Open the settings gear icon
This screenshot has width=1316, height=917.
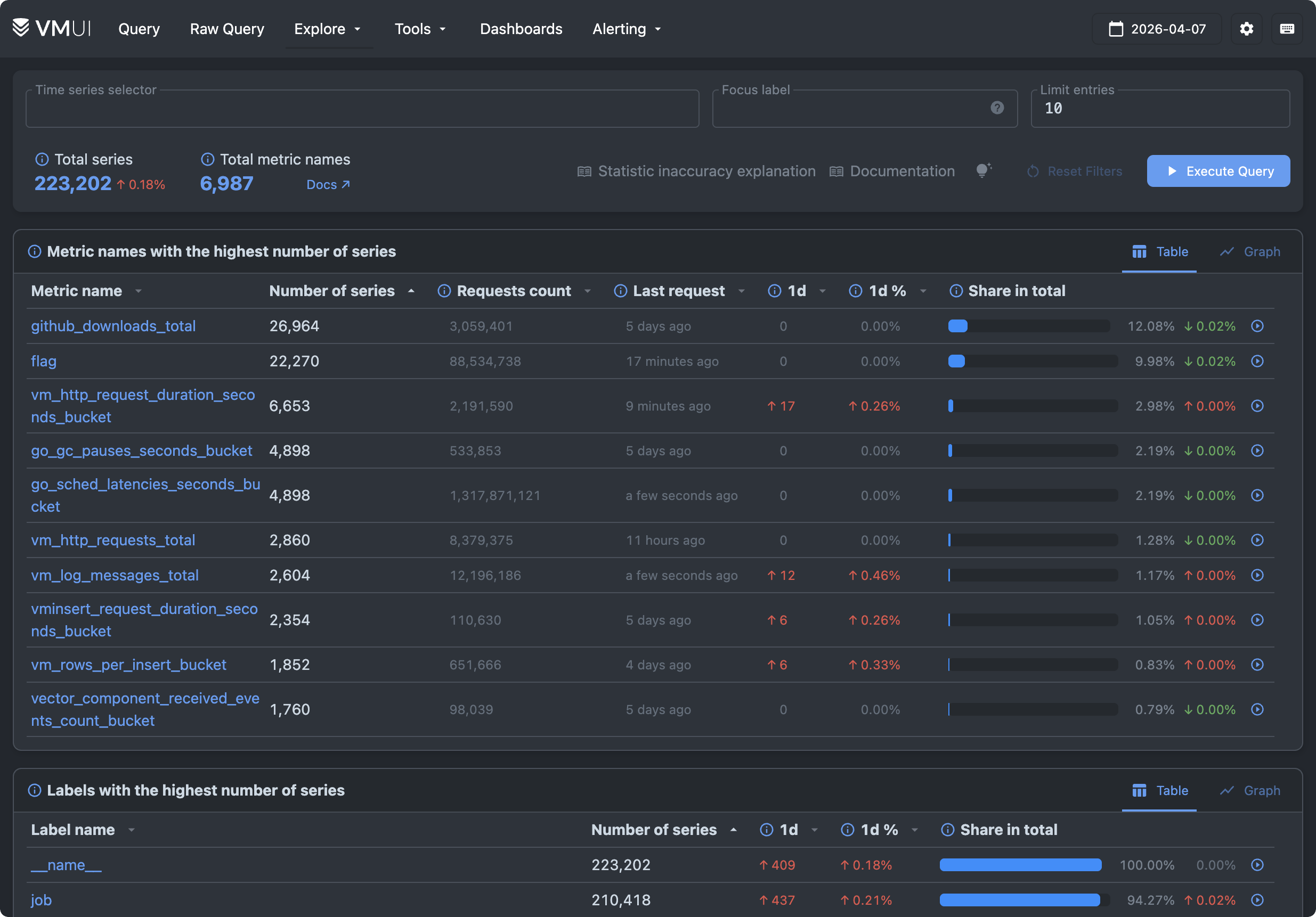1246,29
